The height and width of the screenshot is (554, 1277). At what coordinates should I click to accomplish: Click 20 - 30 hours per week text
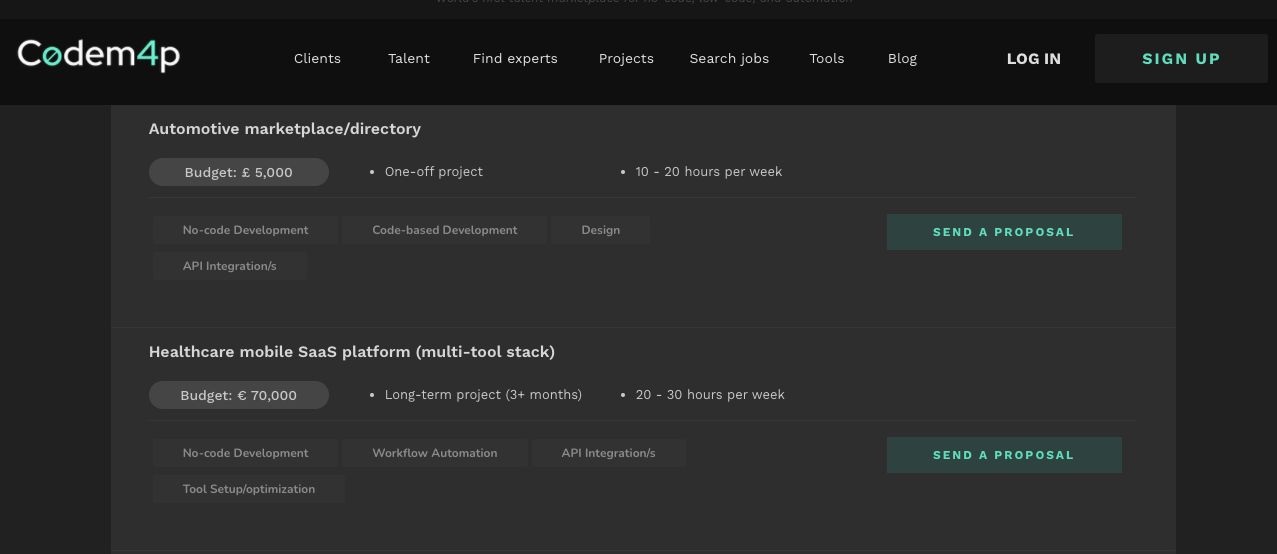pyautogui.click(x=710, y=395)
